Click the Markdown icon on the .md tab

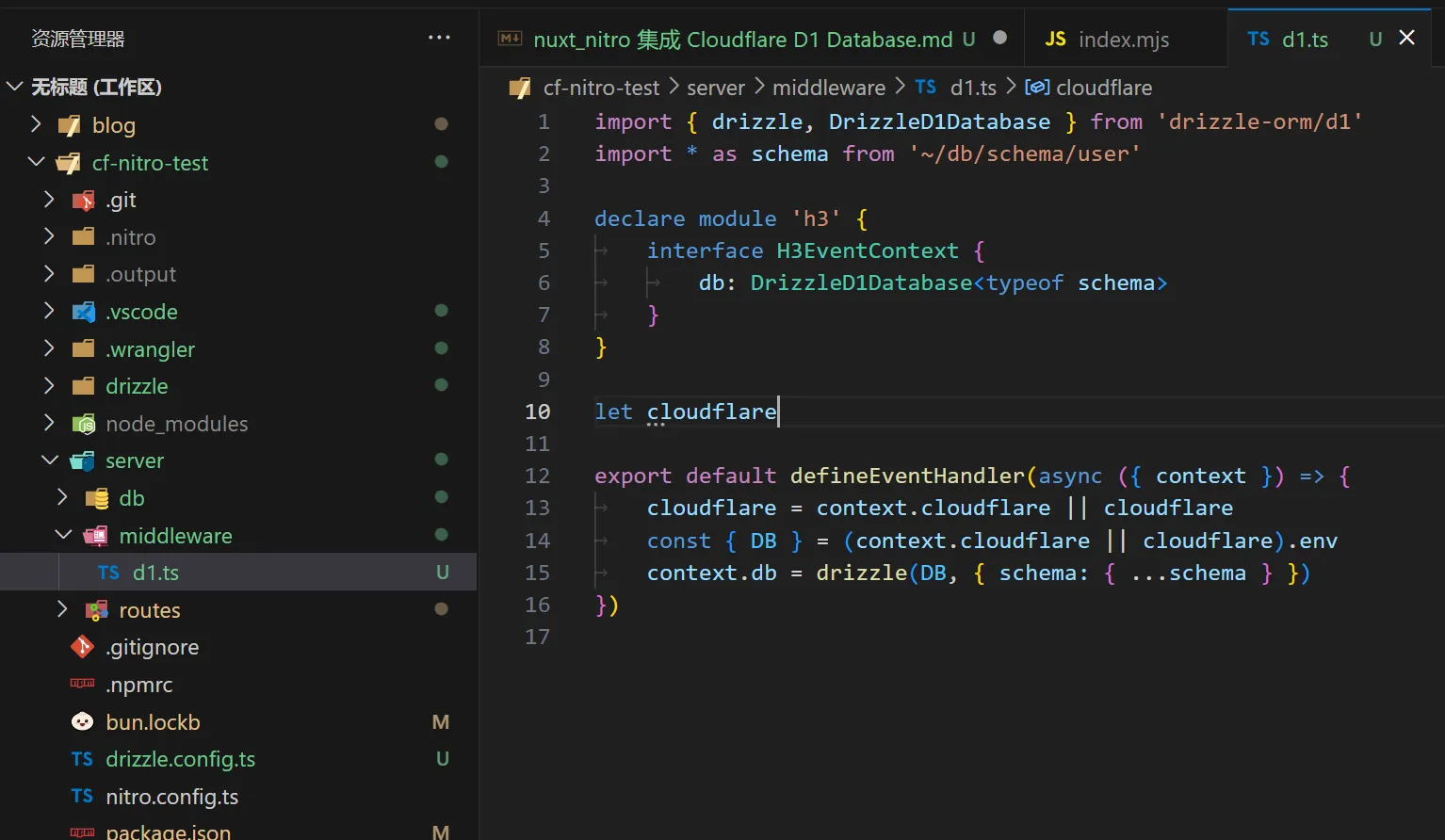(x=510, y=39)
